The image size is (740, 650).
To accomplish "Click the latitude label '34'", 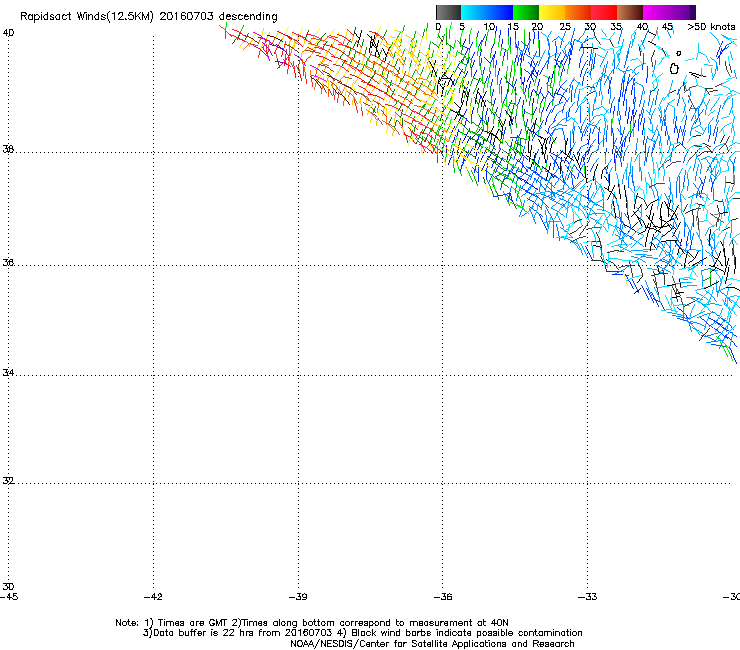I will (x=8, y=373).
